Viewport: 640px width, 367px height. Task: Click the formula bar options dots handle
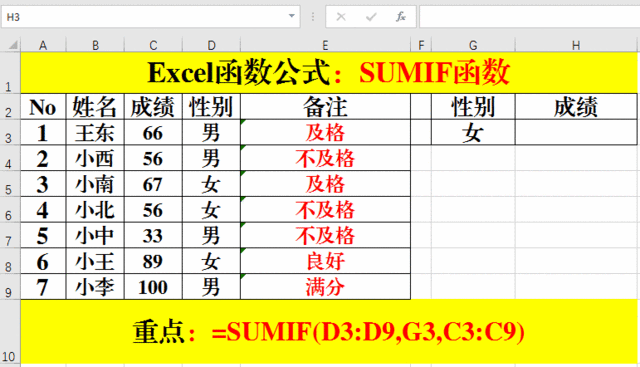(313, 17)
